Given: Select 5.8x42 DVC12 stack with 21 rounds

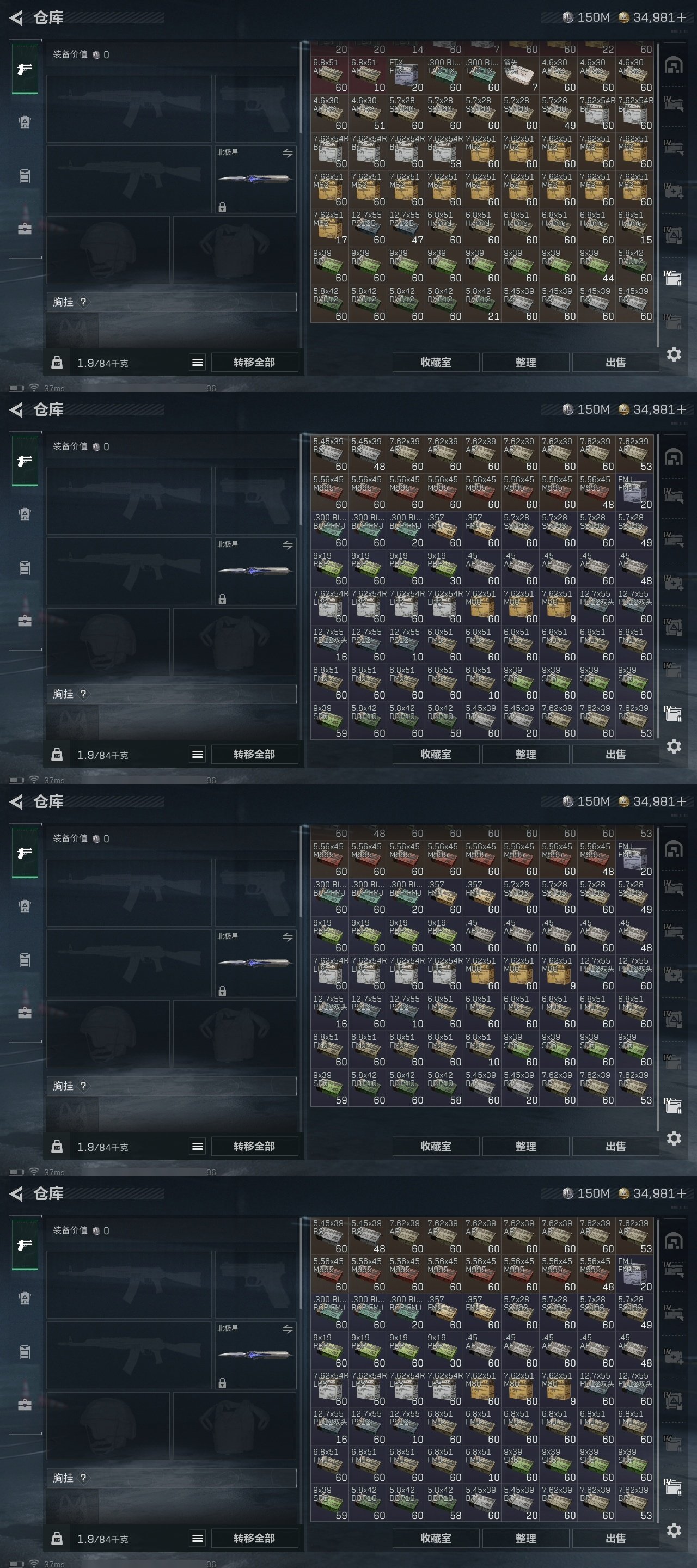Looking at the screenshot, I should [481, 304].
